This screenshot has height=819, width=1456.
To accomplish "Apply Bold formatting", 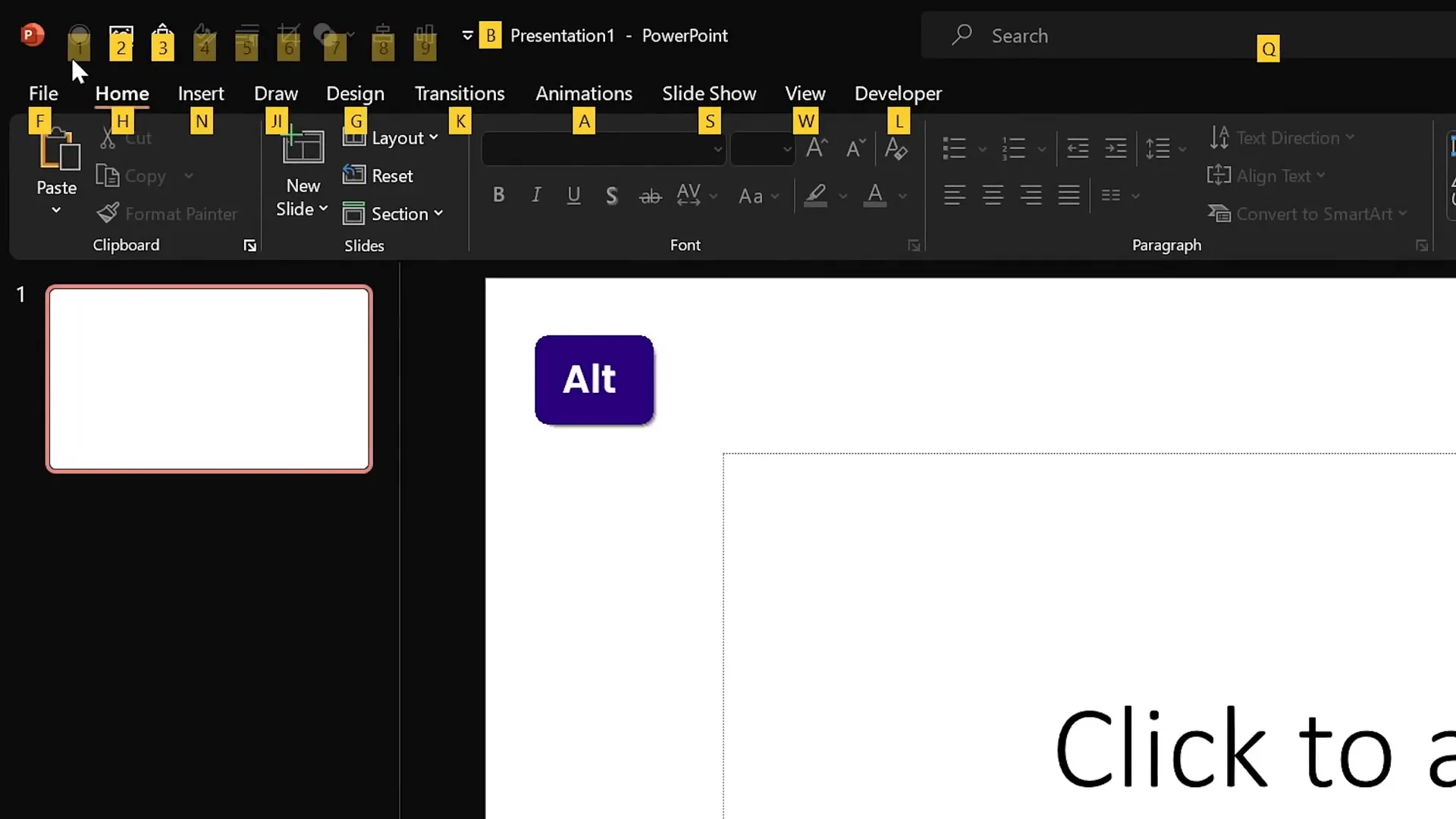I will pos(498,196).
